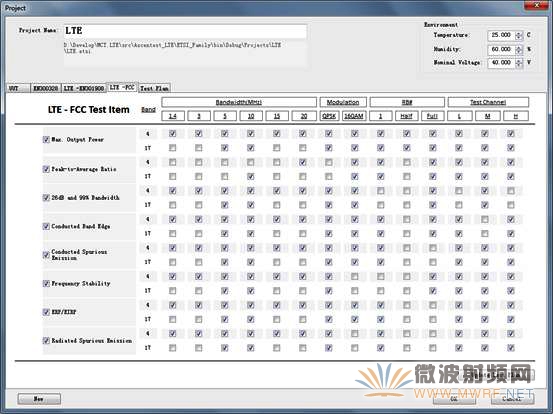This screenshot has height=414, width=553.
Task: Increase Temperature with the up spinner arrow
Action: tap(518, 33)
